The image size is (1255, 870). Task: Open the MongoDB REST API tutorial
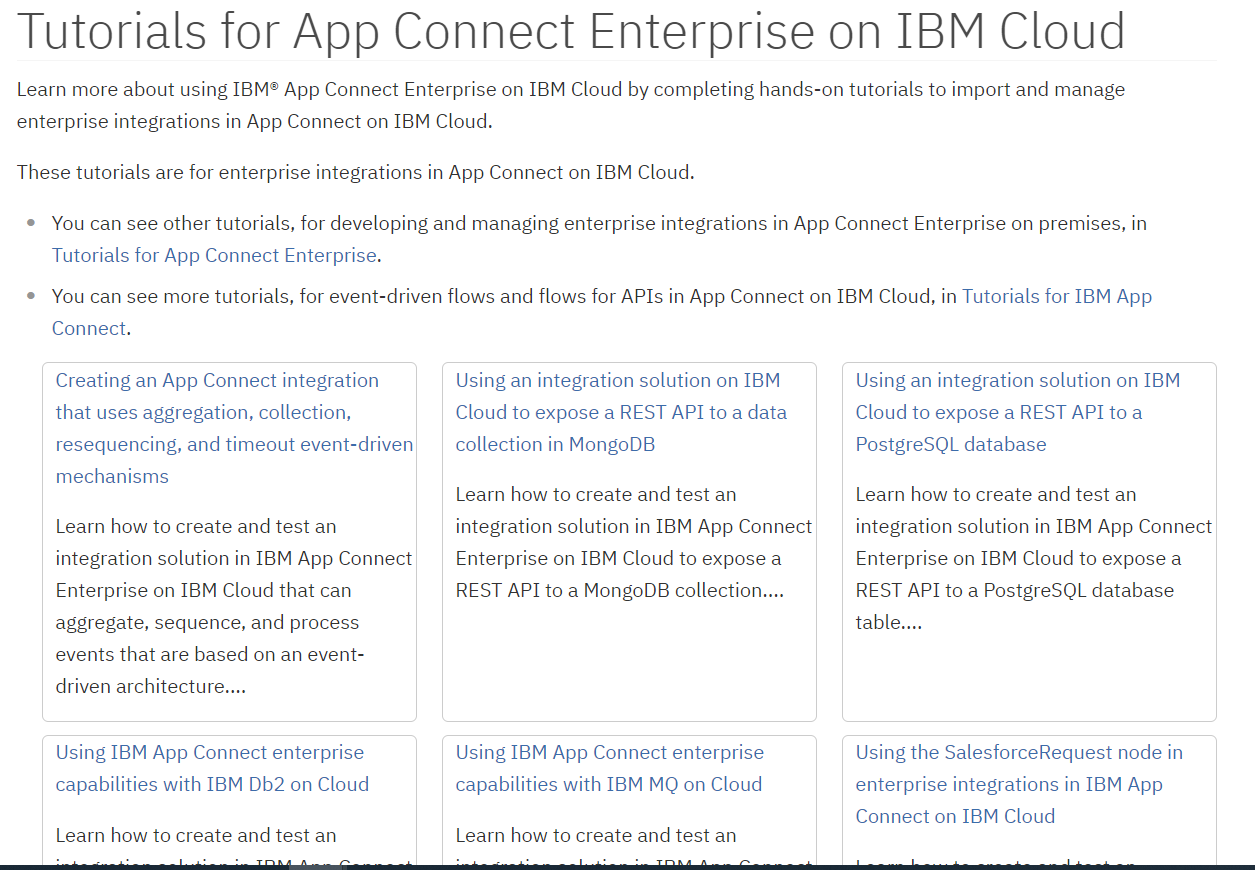[x=621, y=412]
